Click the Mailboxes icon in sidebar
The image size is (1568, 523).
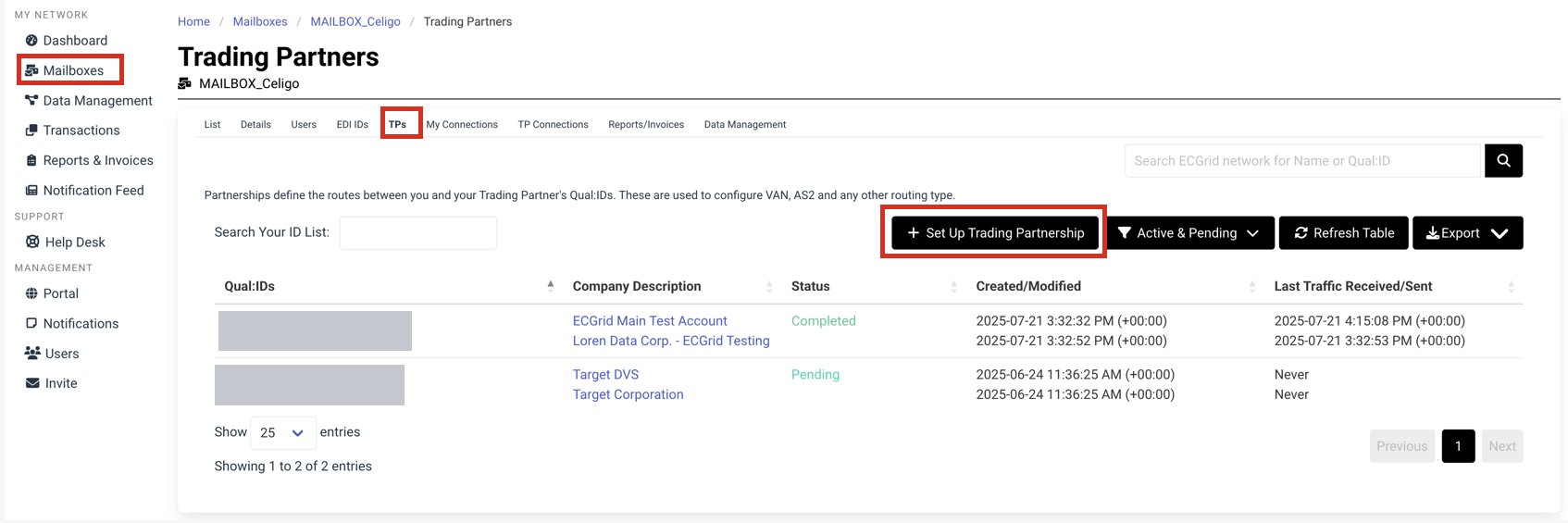pos(31,70)
